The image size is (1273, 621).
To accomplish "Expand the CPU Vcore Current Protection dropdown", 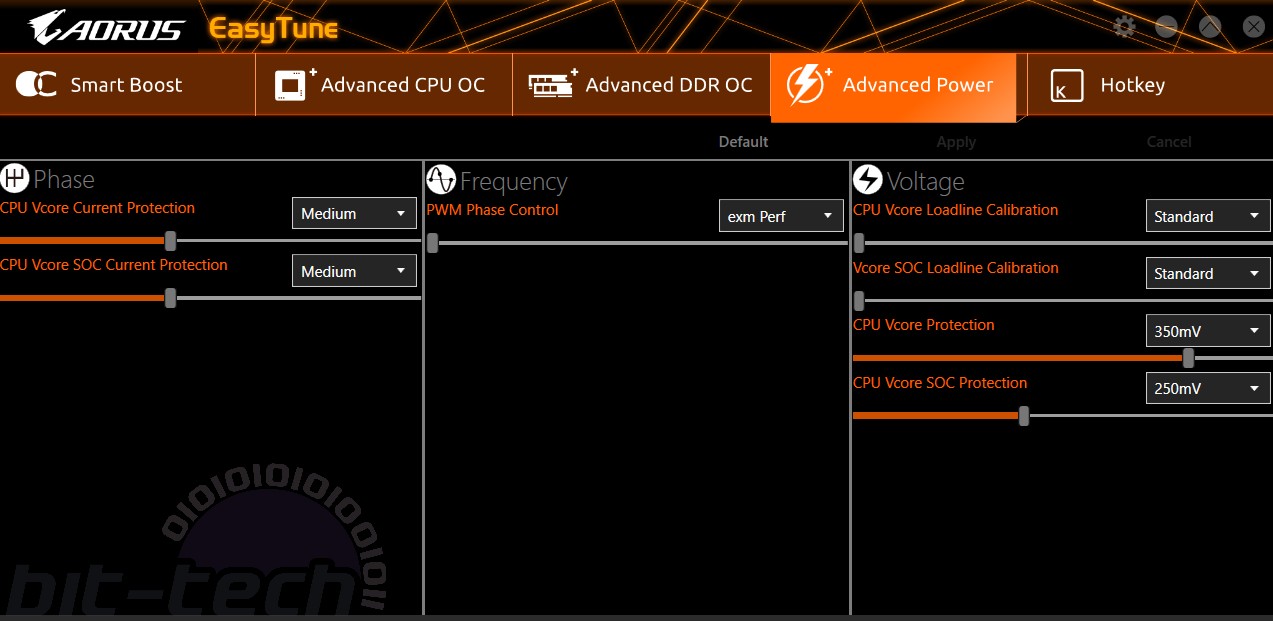I will [x=354, y=213].
